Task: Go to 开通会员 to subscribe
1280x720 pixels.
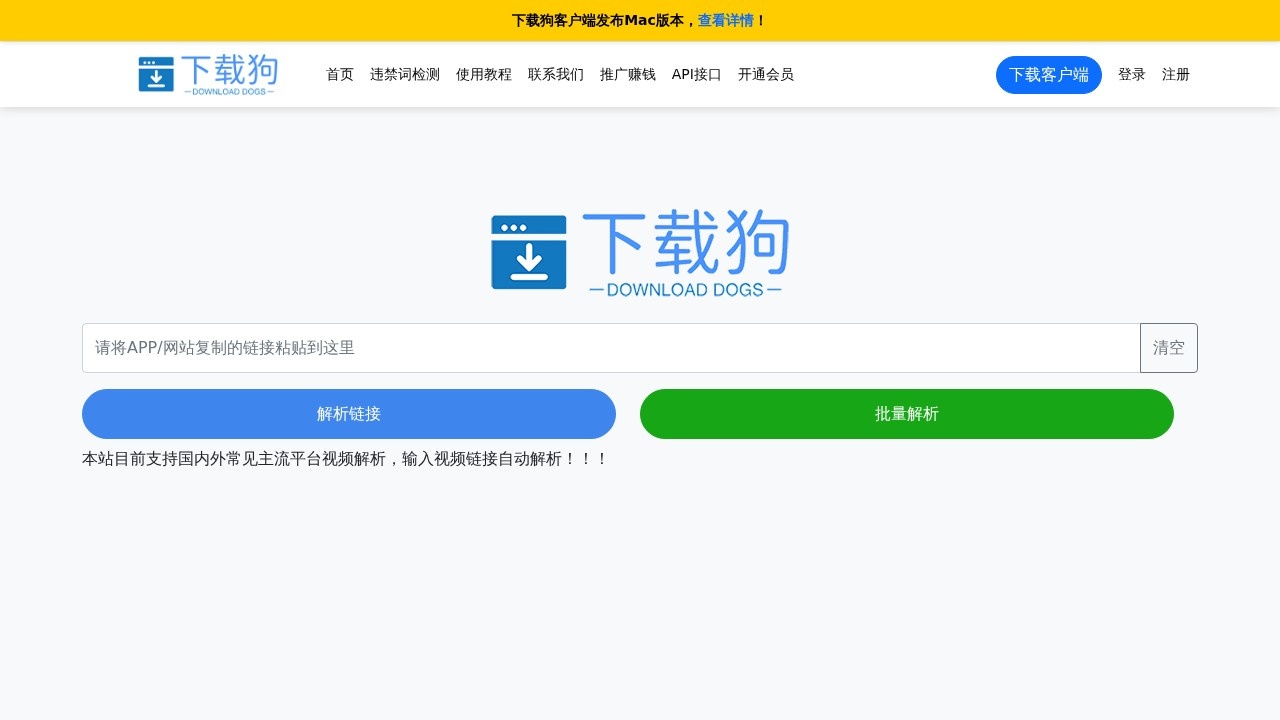Action: 765,74
